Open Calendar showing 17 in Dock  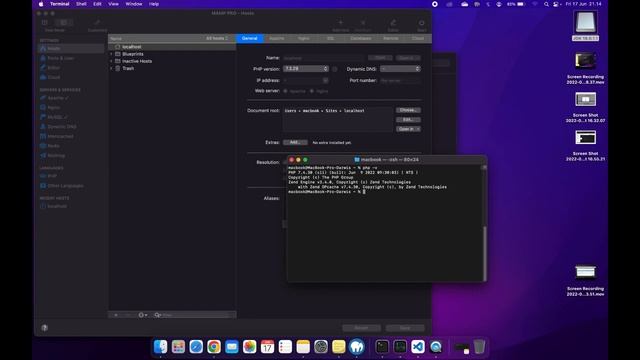(x=267, y=347)
